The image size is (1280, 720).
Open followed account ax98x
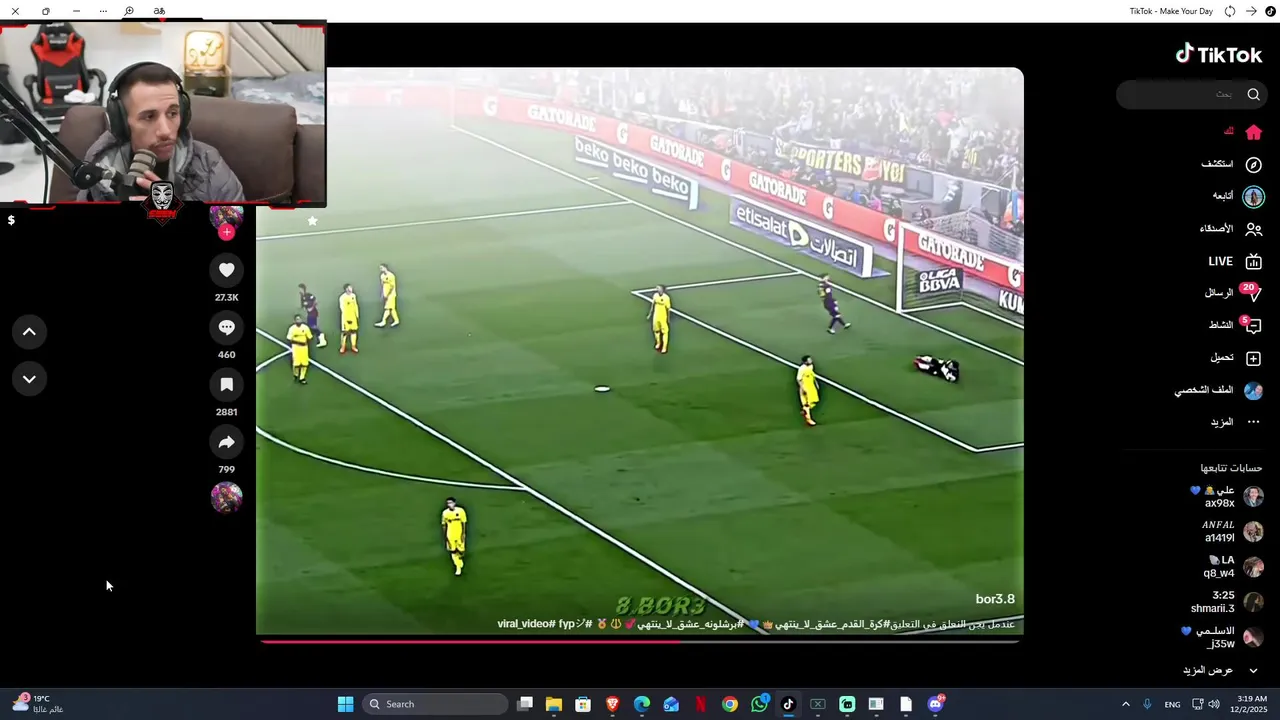coord(1226,497)
